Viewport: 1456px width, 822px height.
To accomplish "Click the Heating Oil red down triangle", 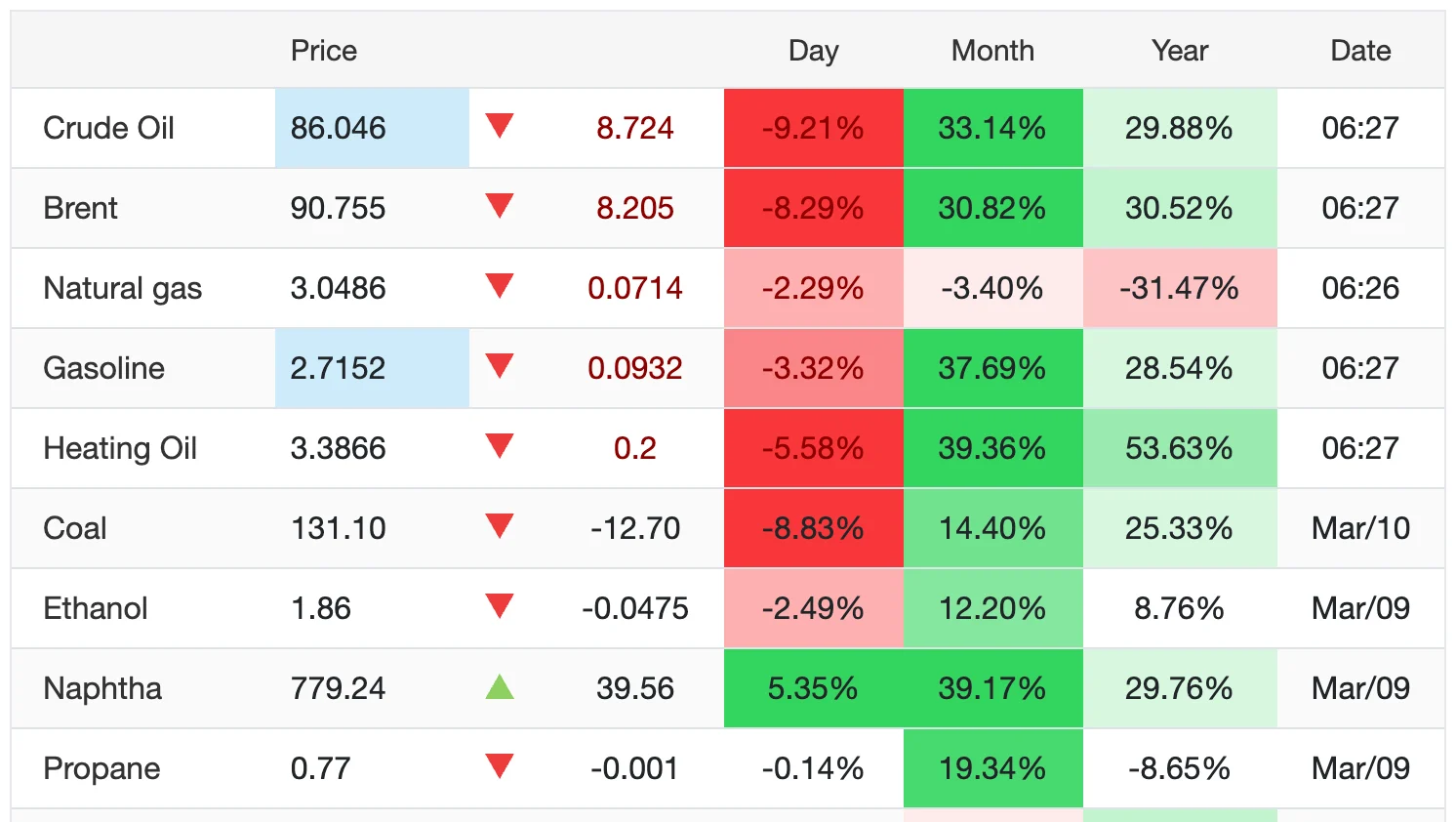I will tap(500, 446).
